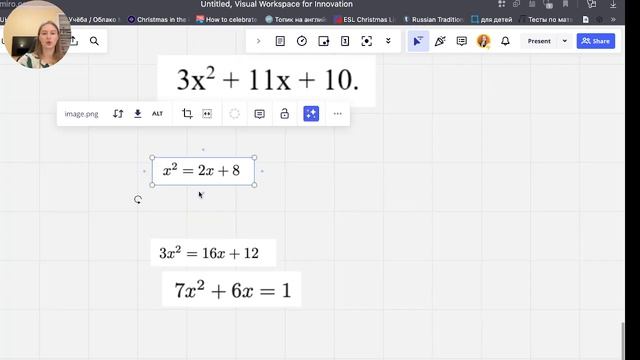The width and height of the screenshot is (640, 360).
Task: Download the selected image
Action: pos(138,114)
